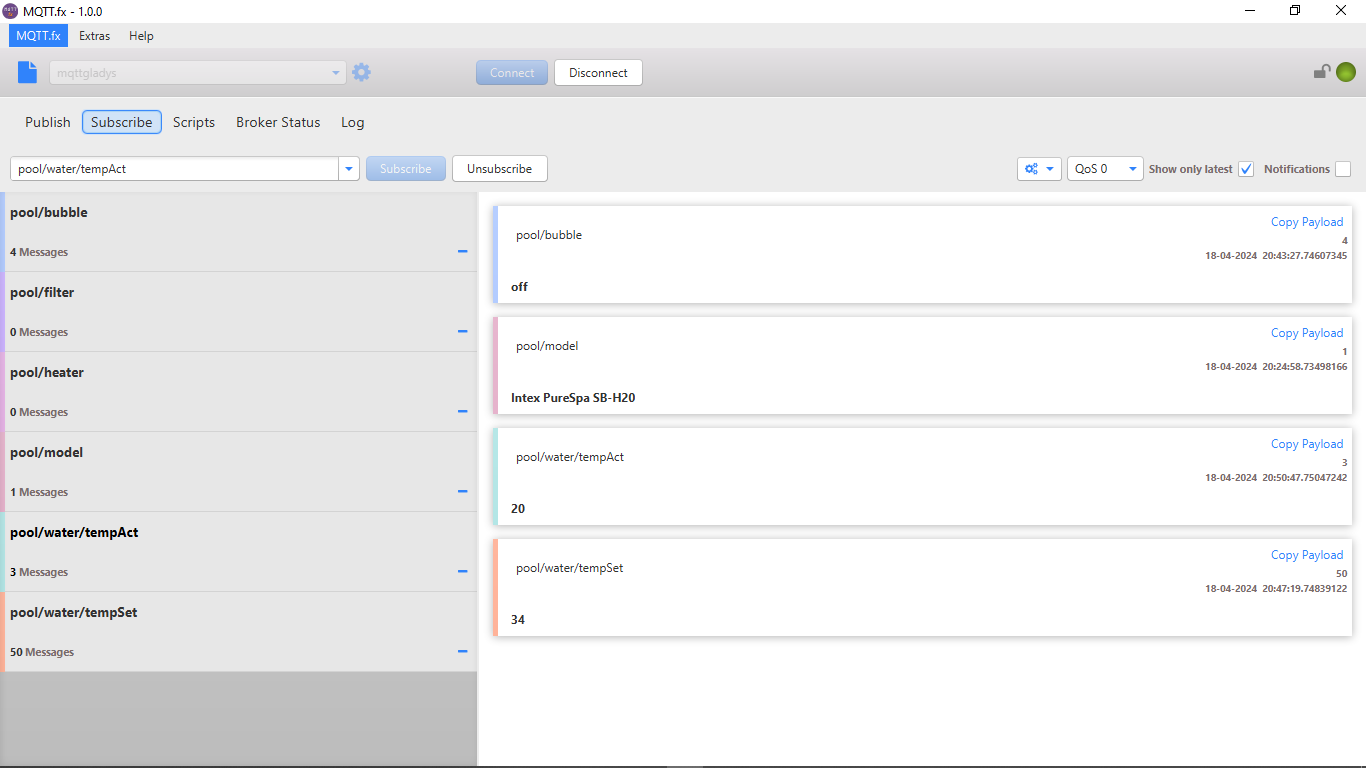This screenshot has height=768, width=1366.
Task: Click the timestamp 20:43:27.74607345
Action: [x=1304, y=256]
